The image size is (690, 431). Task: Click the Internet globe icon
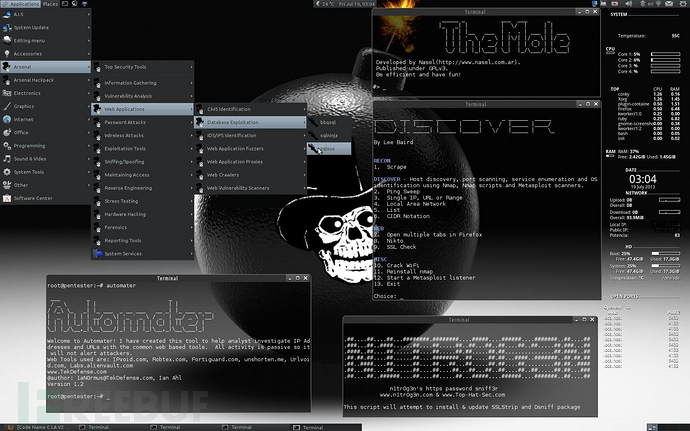pyautogui.click(x=7, y=119)
